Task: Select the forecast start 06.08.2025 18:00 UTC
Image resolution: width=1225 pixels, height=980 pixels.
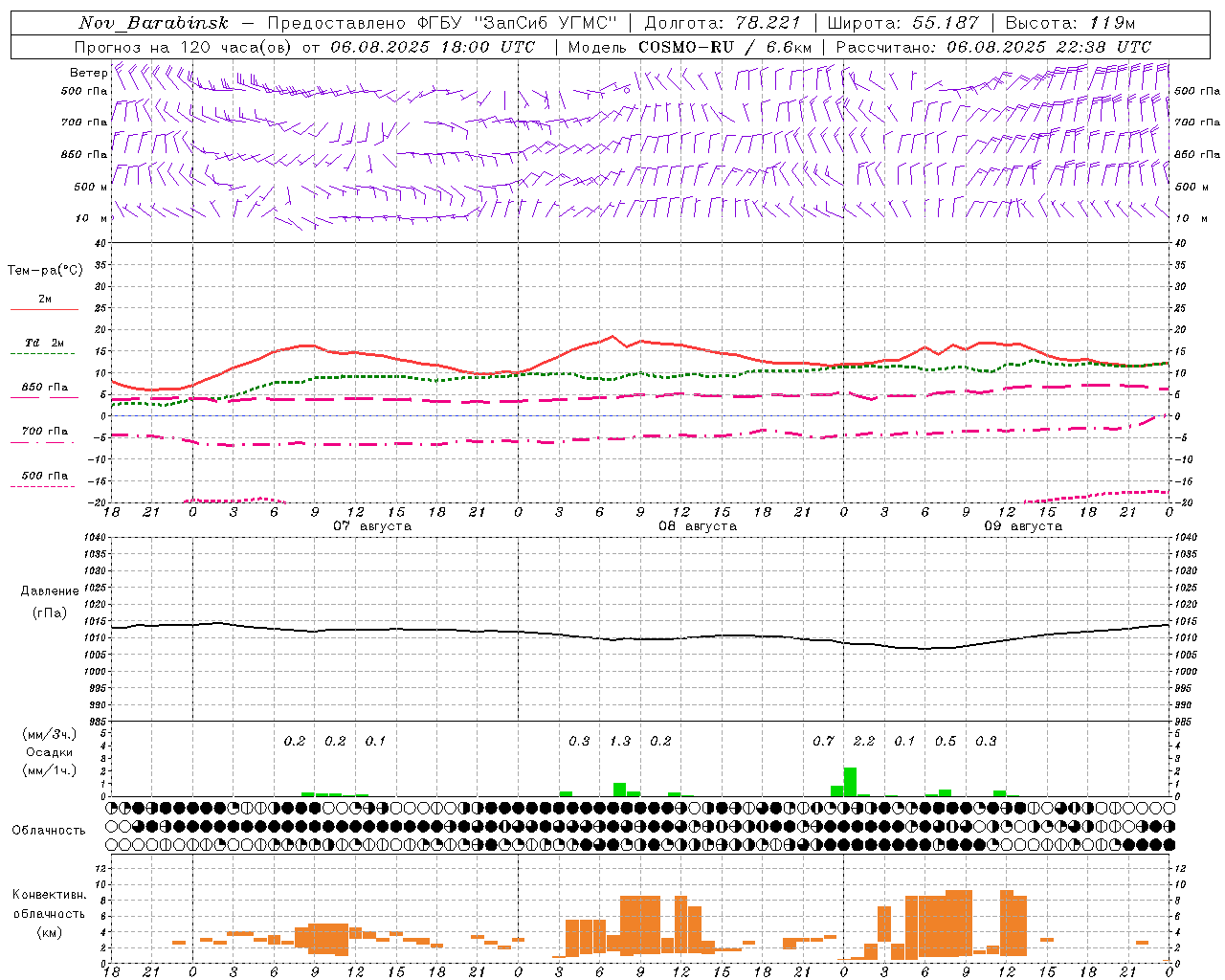Action: point(433,47)
